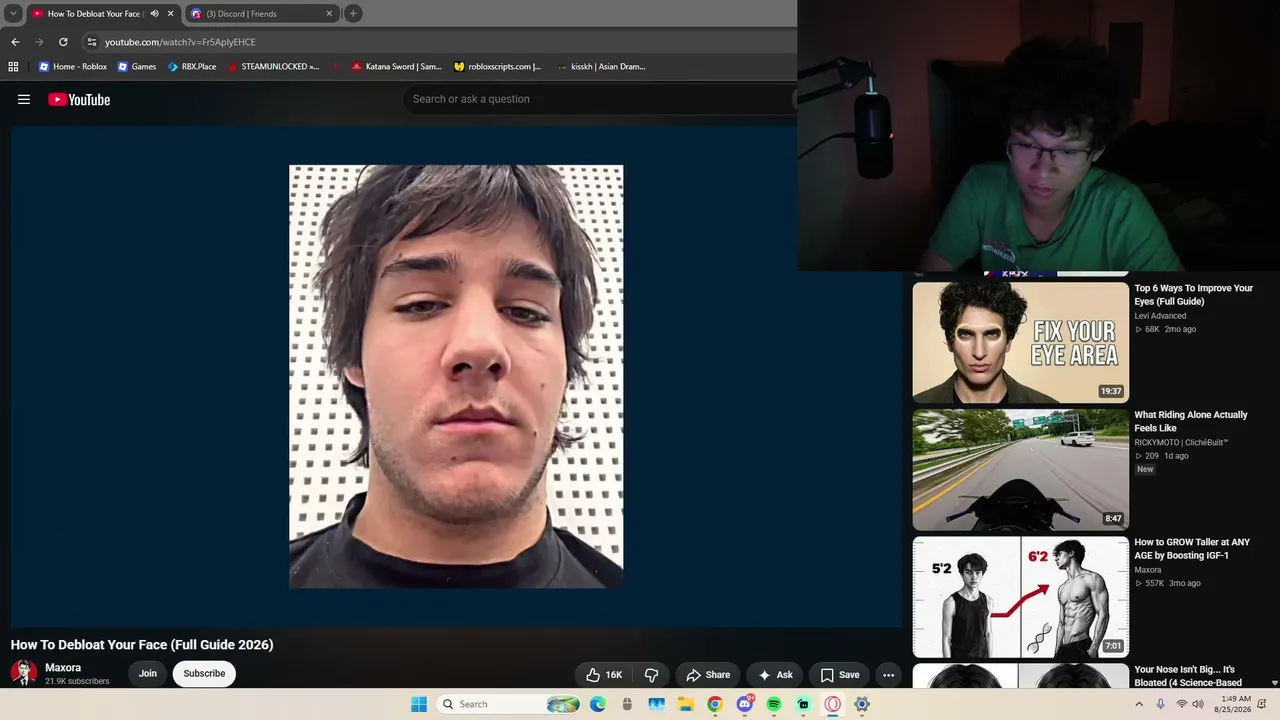Screen dimensions: 1280x720
Task: Open the Windows Start menu
Action: [x=419, y=704]
